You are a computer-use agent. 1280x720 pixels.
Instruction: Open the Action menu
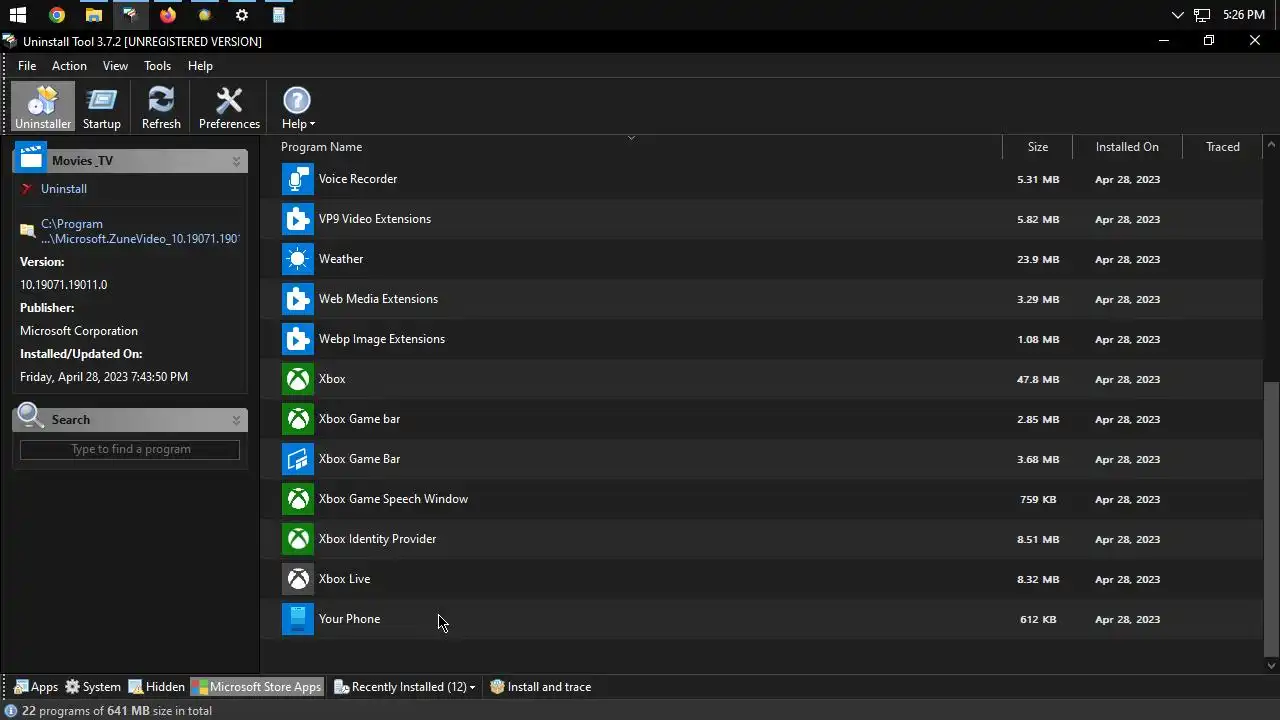(x=69, y=66)
